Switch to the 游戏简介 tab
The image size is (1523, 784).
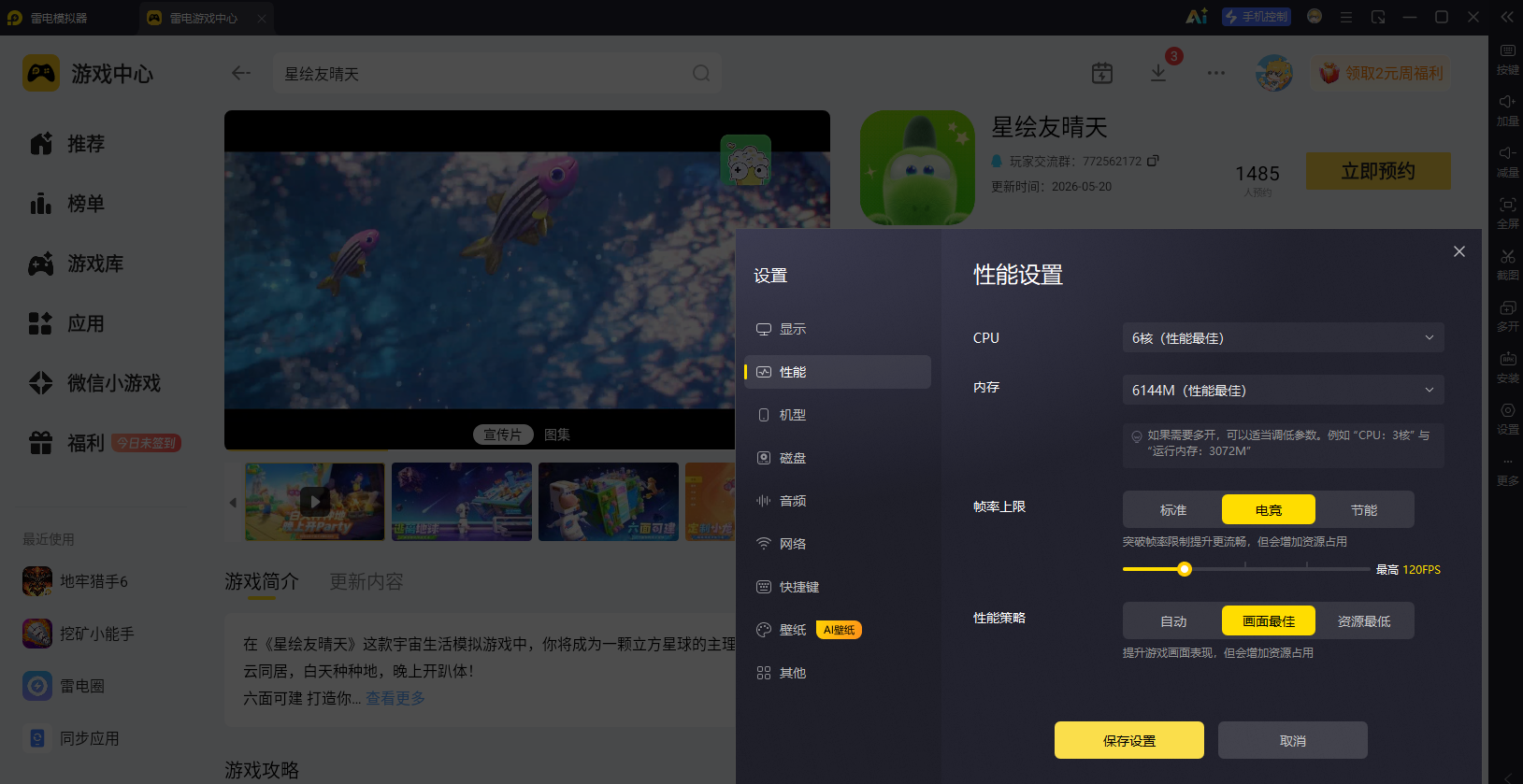[x=262, y=582]
